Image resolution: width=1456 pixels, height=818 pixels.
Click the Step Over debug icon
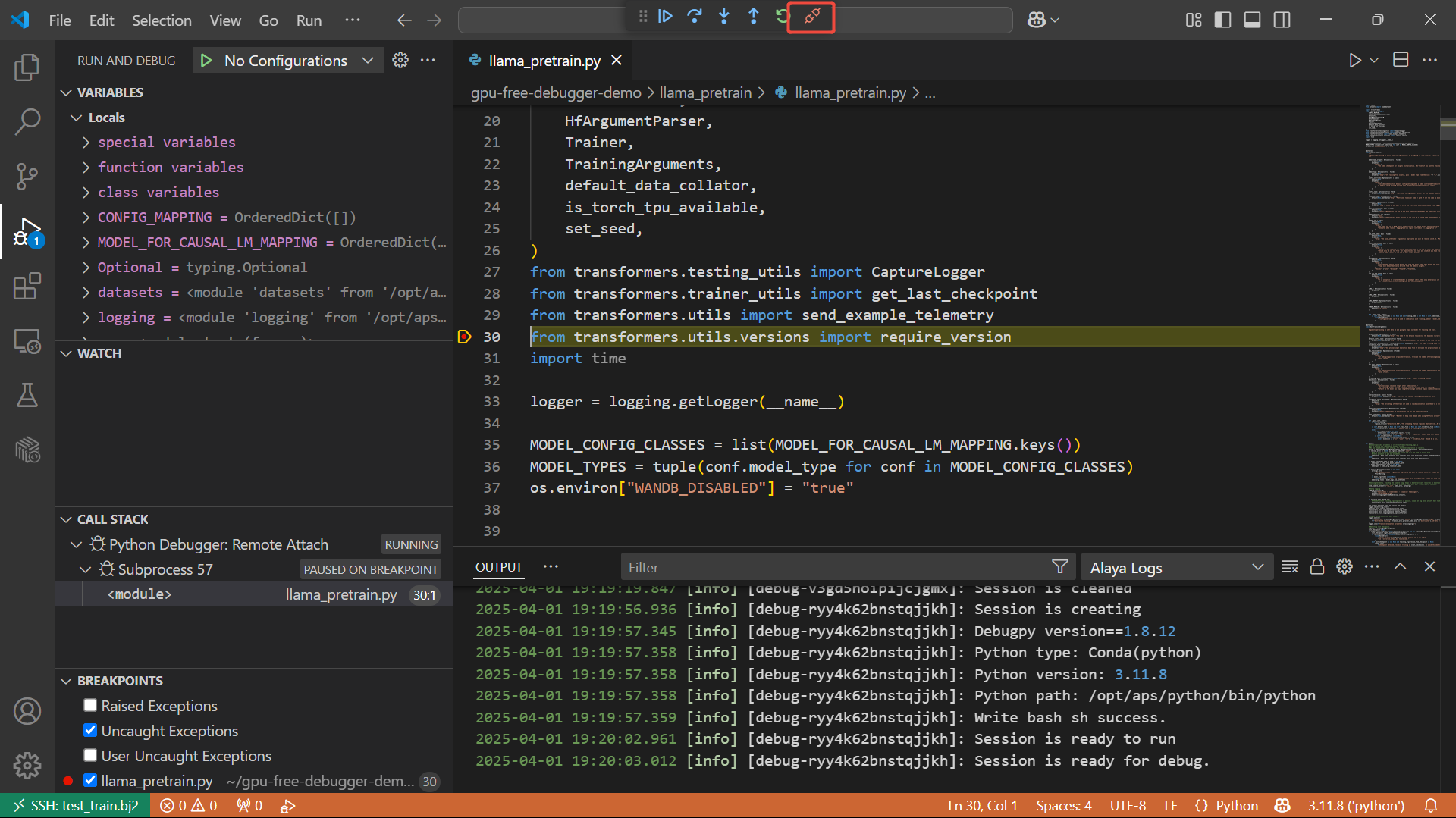click(695, 17)
